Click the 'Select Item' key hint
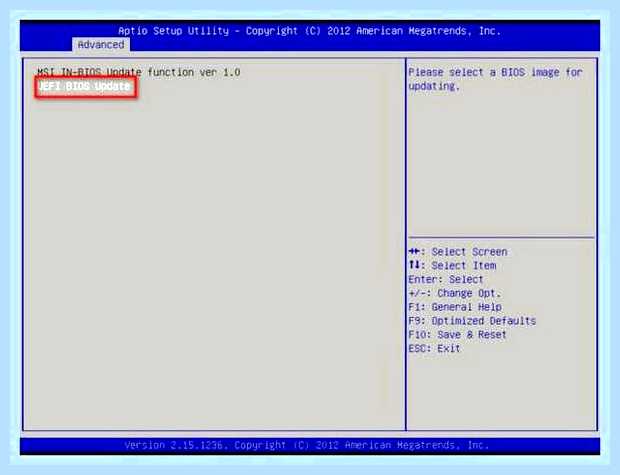 tap(453, 265)
